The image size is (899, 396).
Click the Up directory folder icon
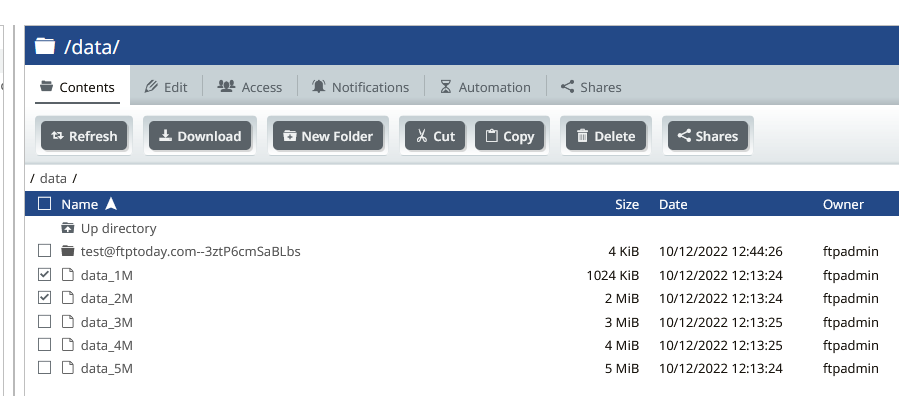(68, 228)
